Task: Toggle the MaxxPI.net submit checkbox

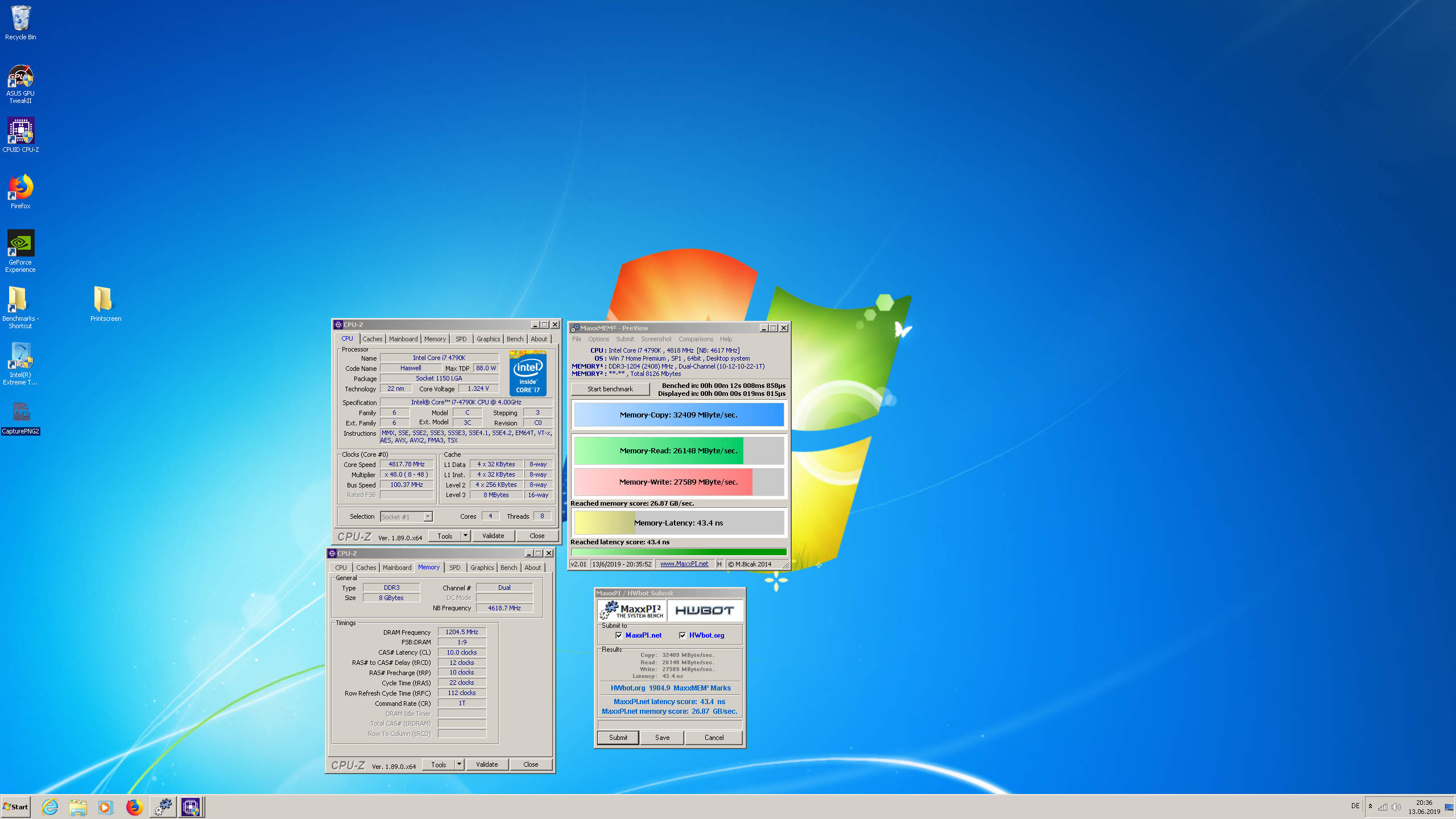Action: tap(619, 635)
